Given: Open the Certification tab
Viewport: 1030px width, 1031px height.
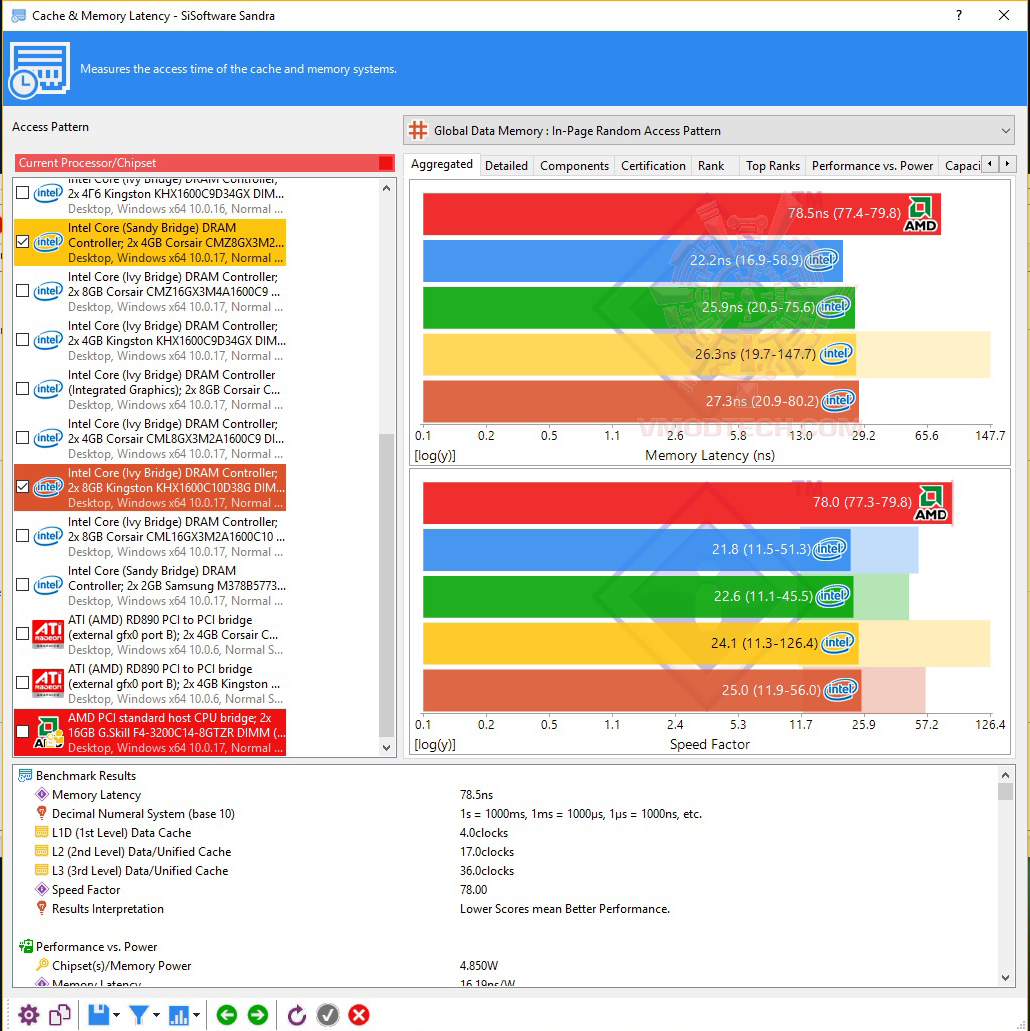Looking at the screenshot, I should [x=653, y=166].
